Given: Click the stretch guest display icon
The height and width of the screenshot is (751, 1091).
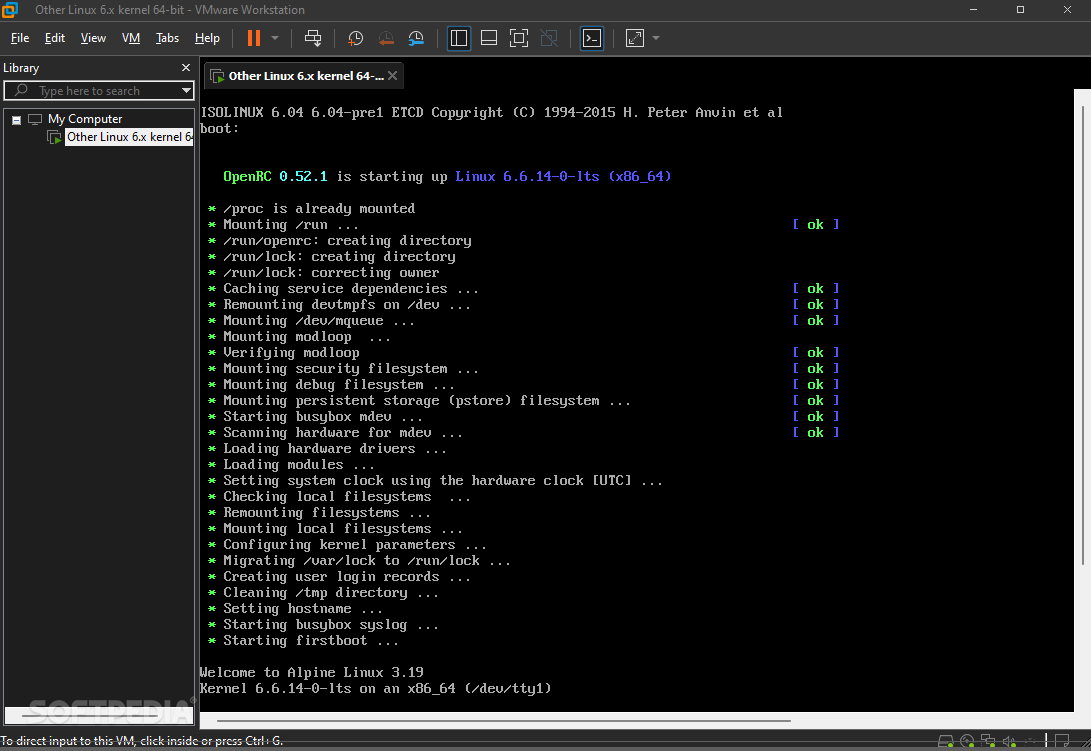Looking at the screenshot, I should click(635, 38).
